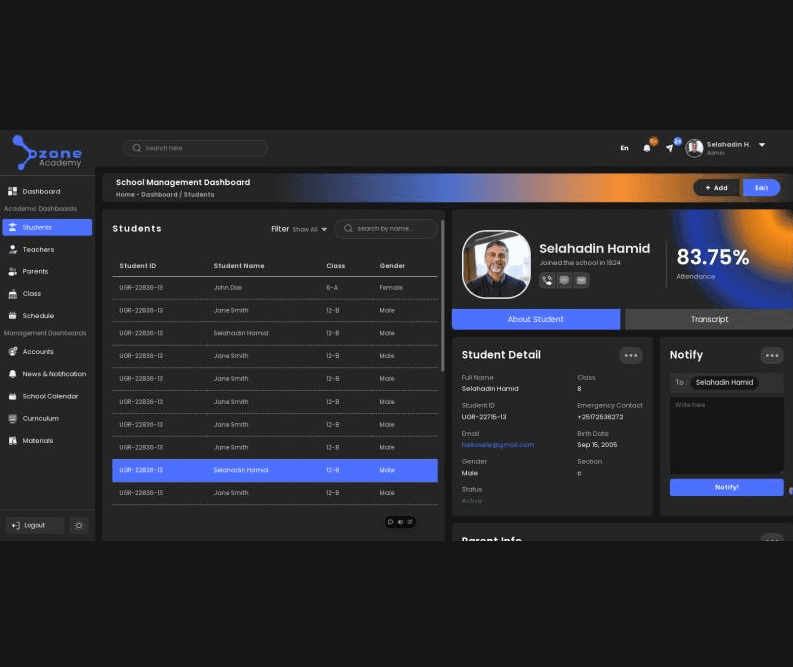Click the Class column header
Viewport: 793px width, 667px height.
(x=336, y=266)
